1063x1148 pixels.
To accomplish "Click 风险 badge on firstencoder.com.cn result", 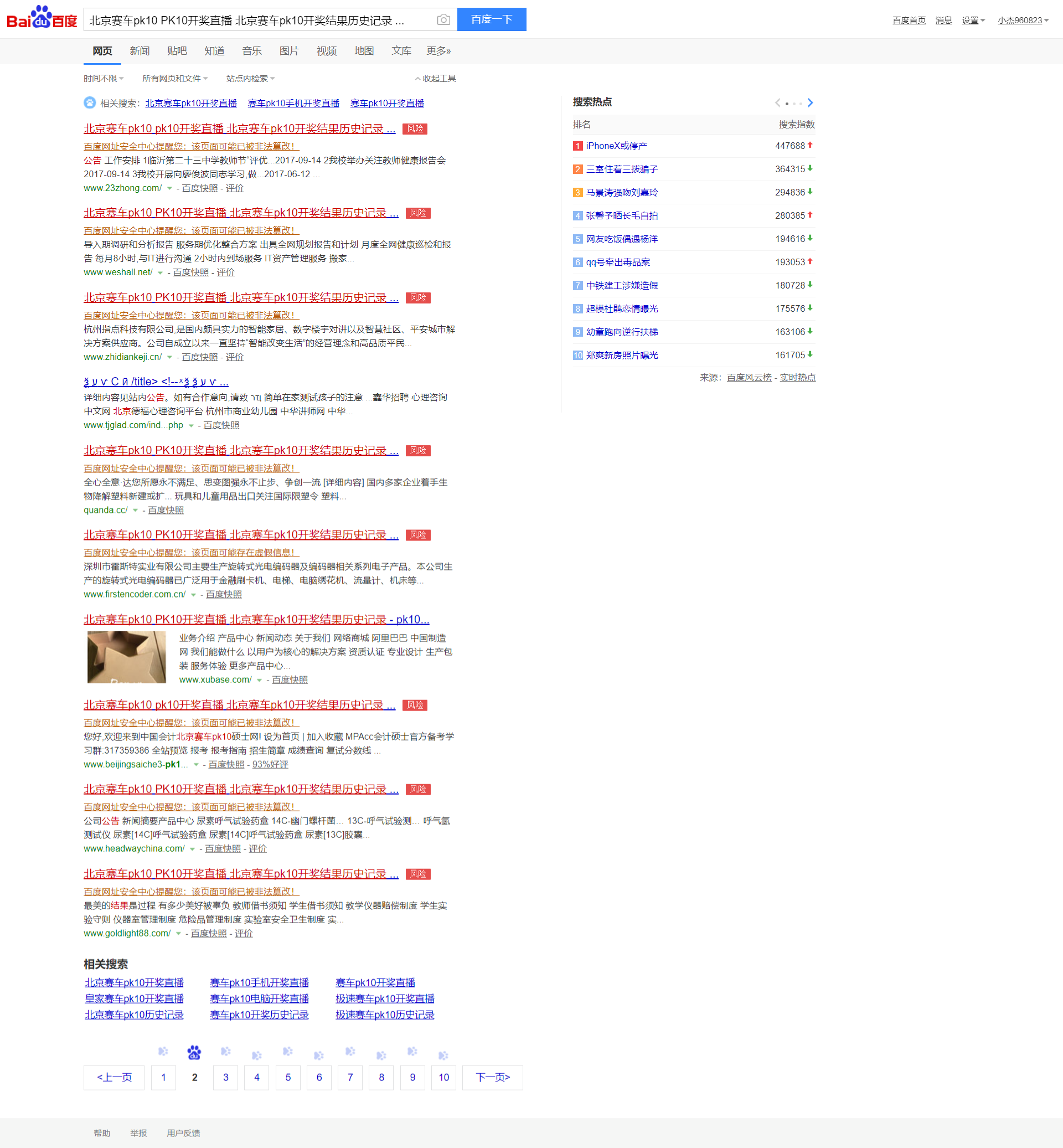I will coord(418,535).
